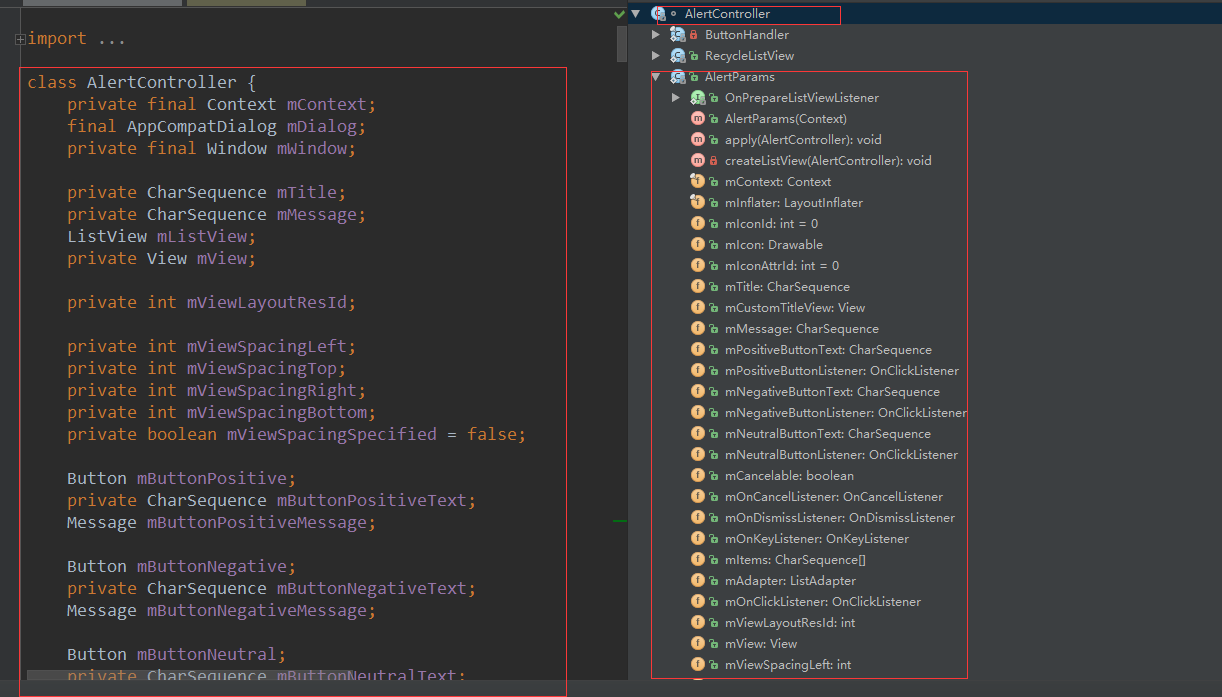
Task: Expand the ButtonHandler node
Action: coord(656,35)
